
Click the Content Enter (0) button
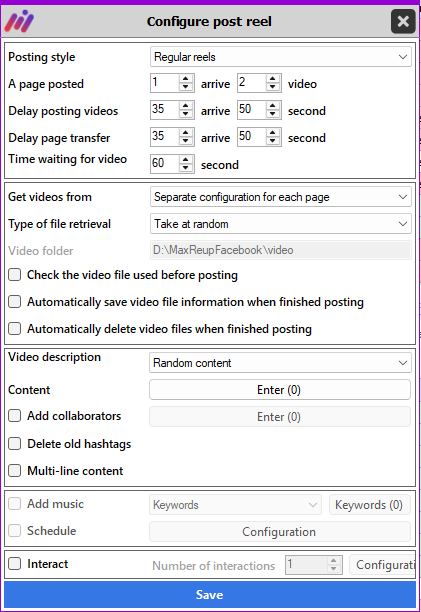click(280, 390)
